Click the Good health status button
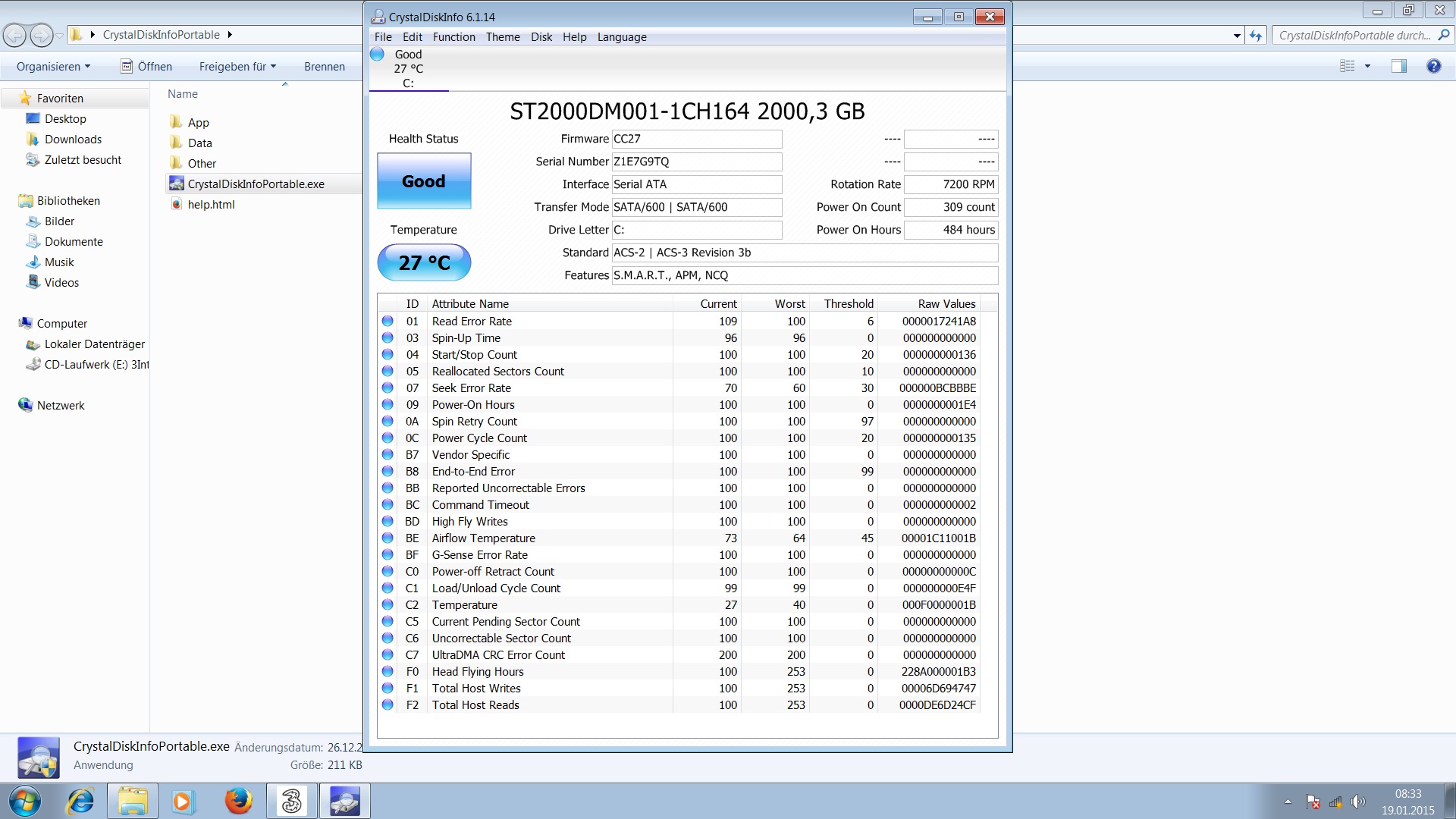Viewport: 1456px width, 819px height. click(424, 181)
